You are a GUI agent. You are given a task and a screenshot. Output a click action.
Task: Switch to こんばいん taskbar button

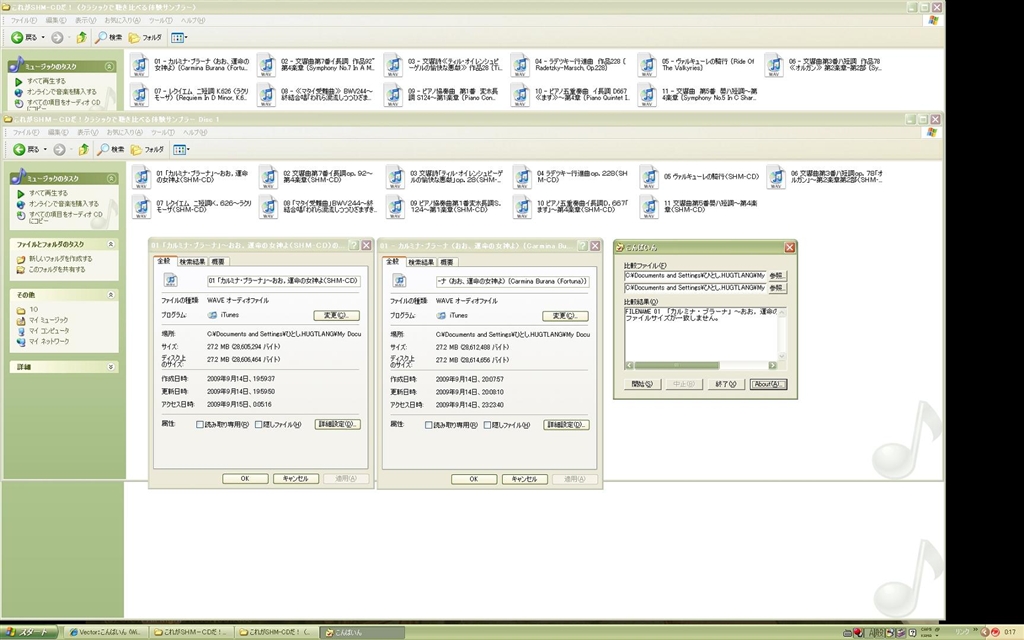[x=364, y=632]
